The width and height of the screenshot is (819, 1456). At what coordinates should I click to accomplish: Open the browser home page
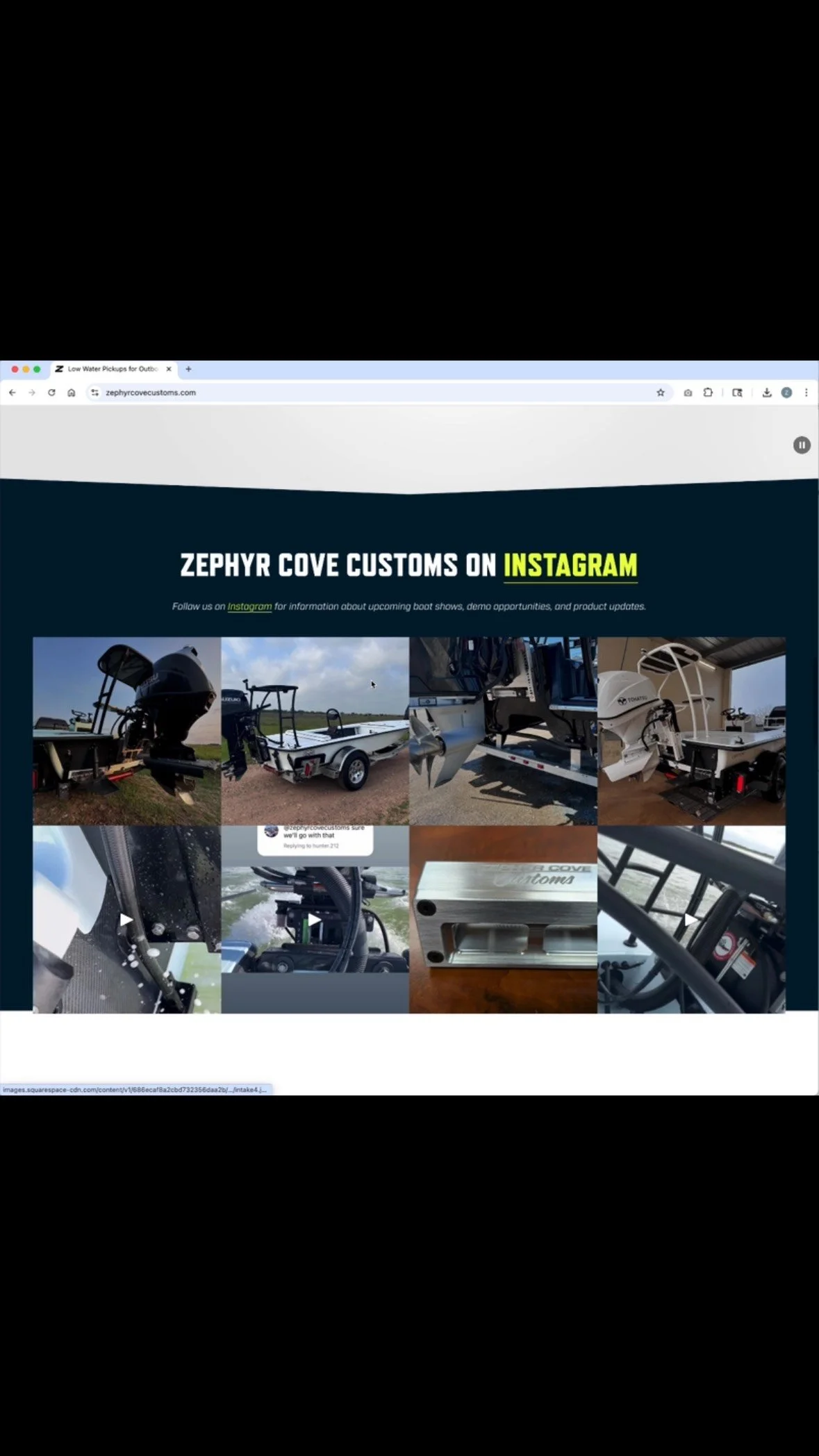71,392
